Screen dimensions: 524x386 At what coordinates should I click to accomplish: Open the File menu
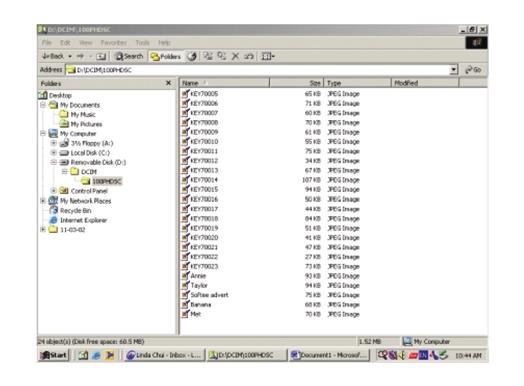coord(46,43)
